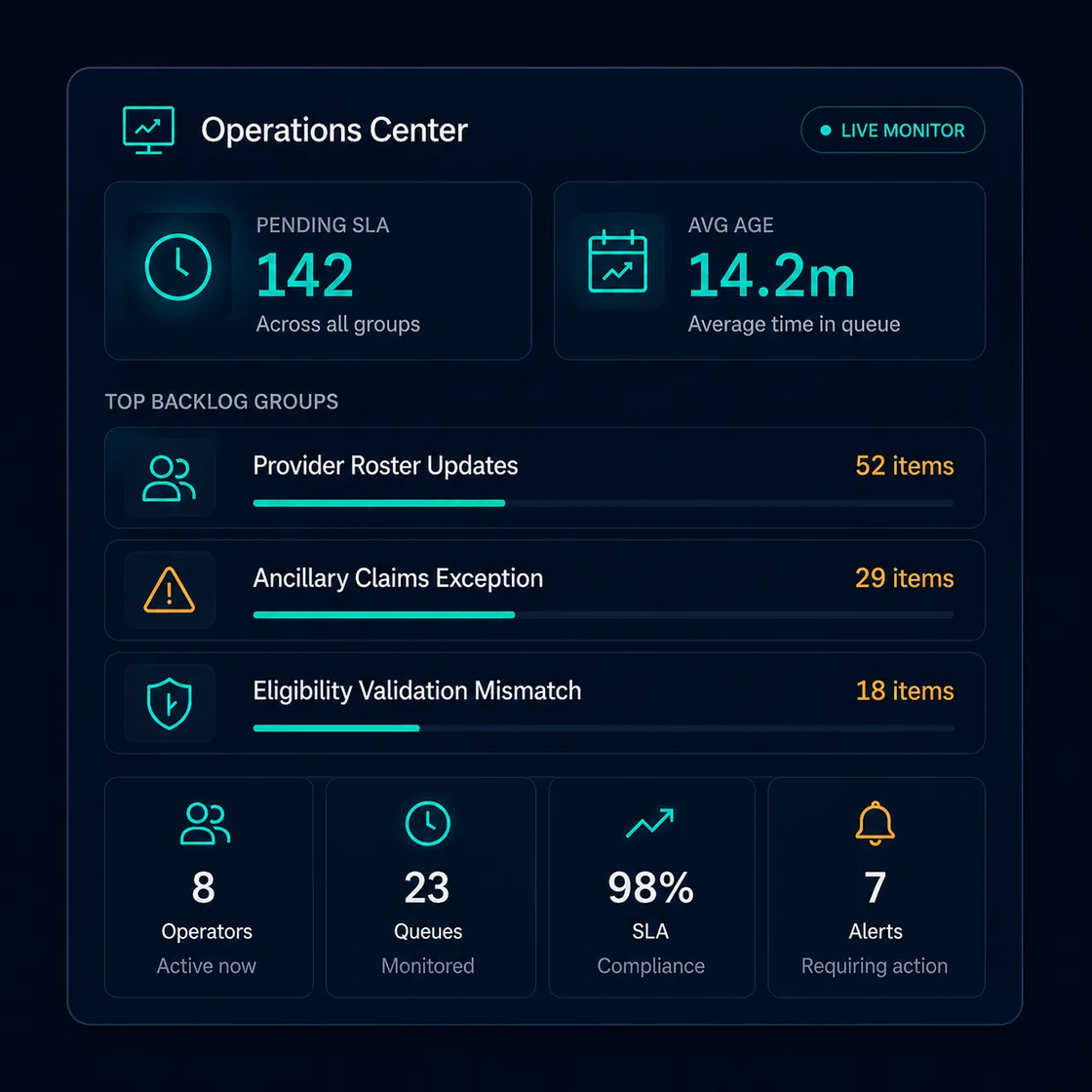The image size is (1092, 1092).
Task: Click the 'TOP BACKLOG GROUPS' heading
Action: point(221,402)
